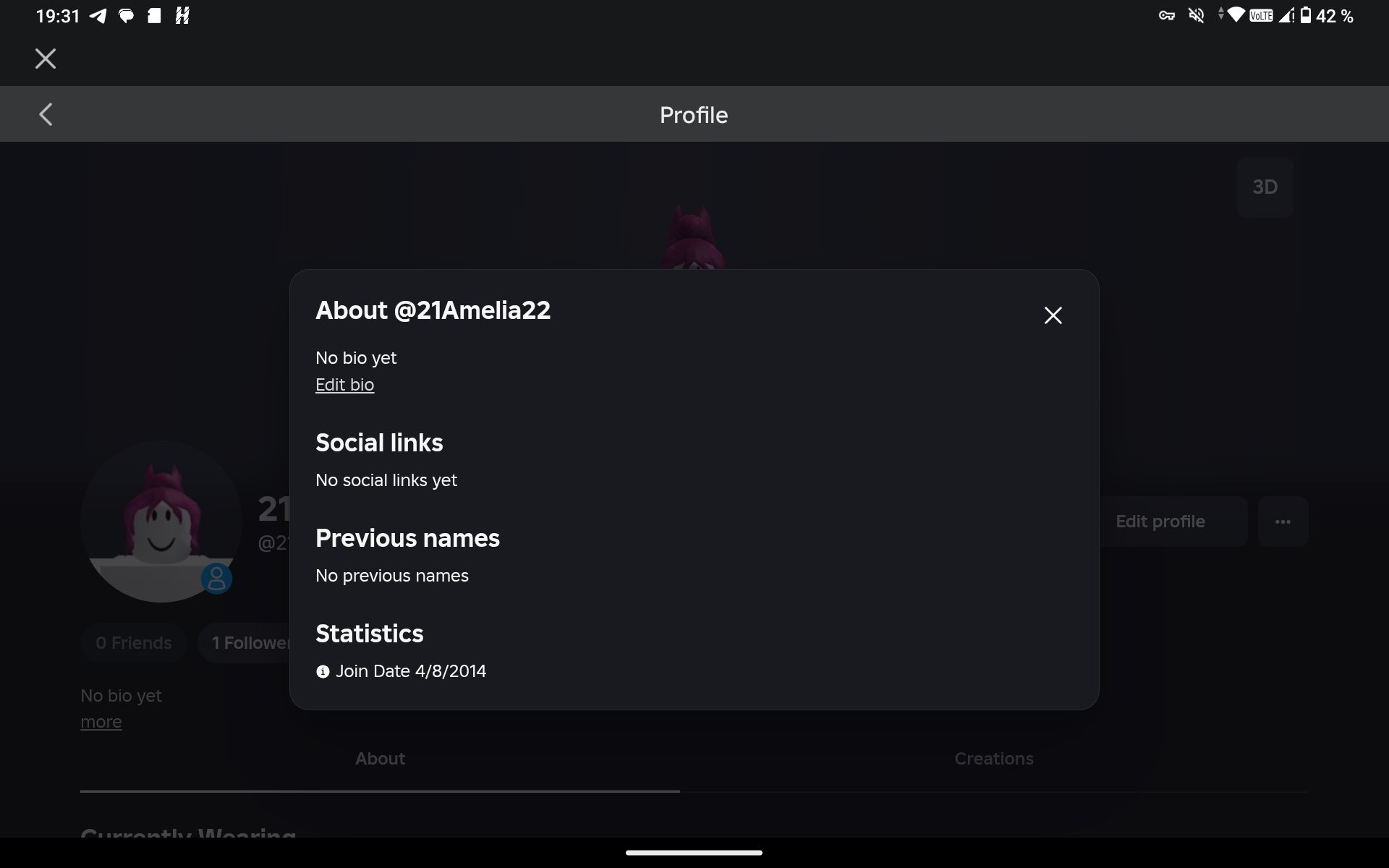Switch to the Creations tab
This screenshot has height=868, width=1389.
[993, 759]
